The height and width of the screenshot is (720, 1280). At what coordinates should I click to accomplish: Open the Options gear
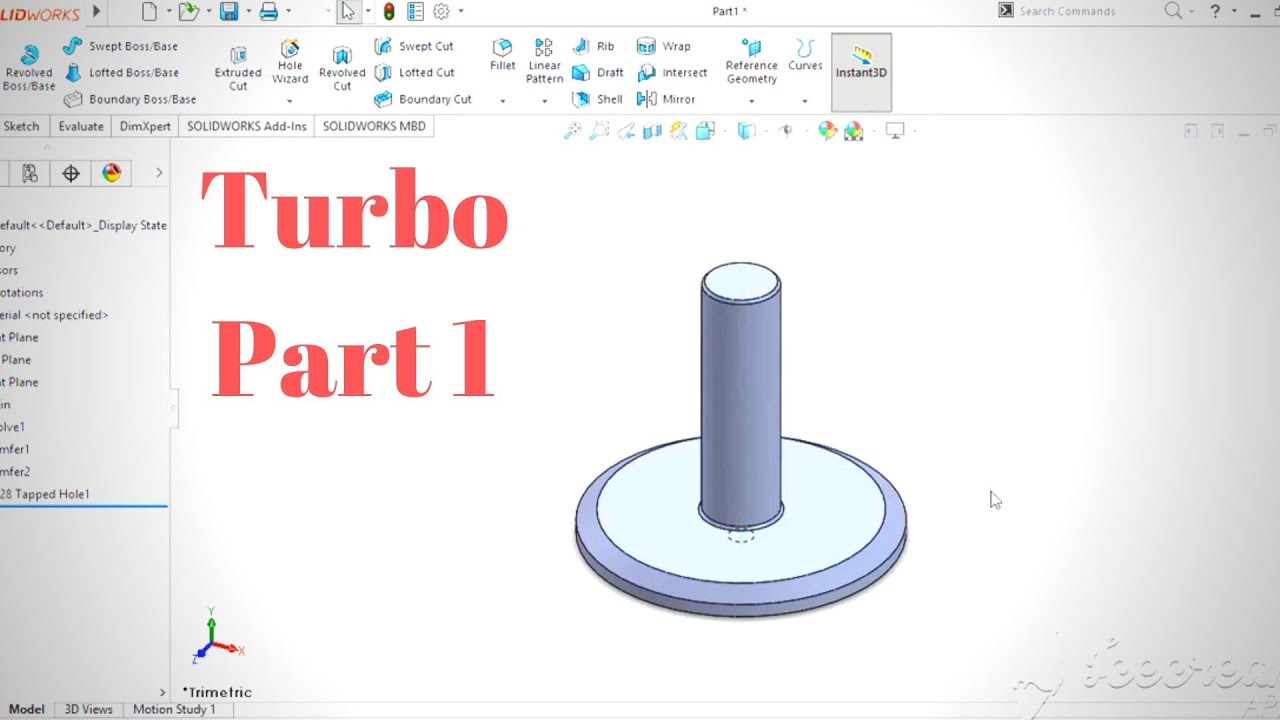pyautogui.click(x=441, y=12)
